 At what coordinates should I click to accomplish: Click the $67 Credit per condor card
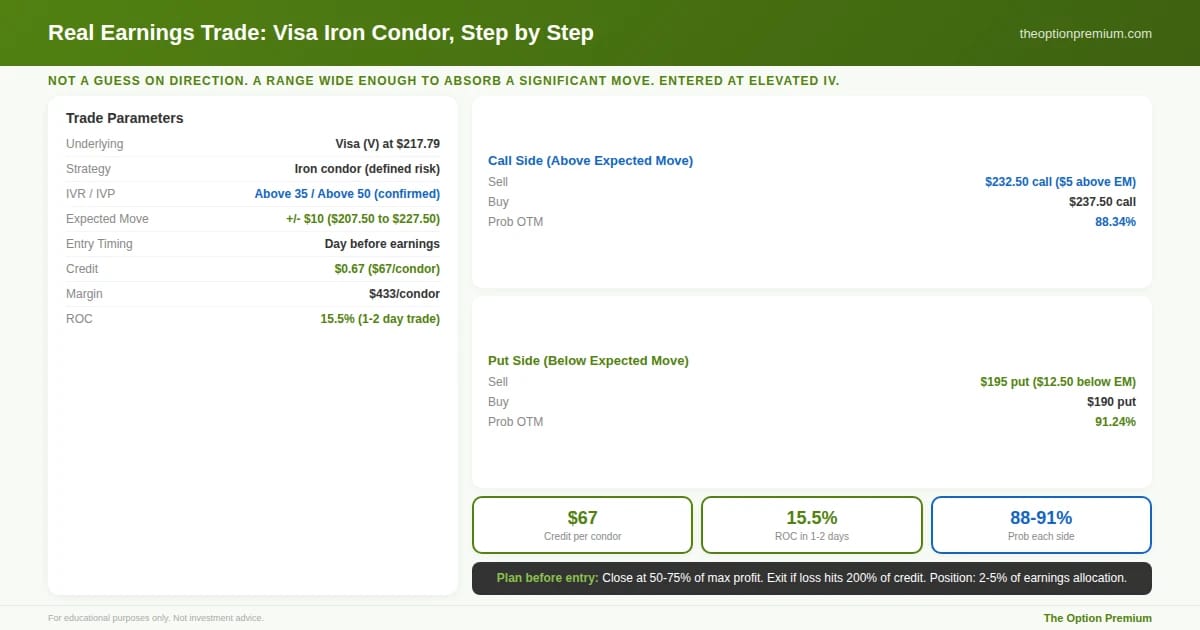tap(582, 525)
